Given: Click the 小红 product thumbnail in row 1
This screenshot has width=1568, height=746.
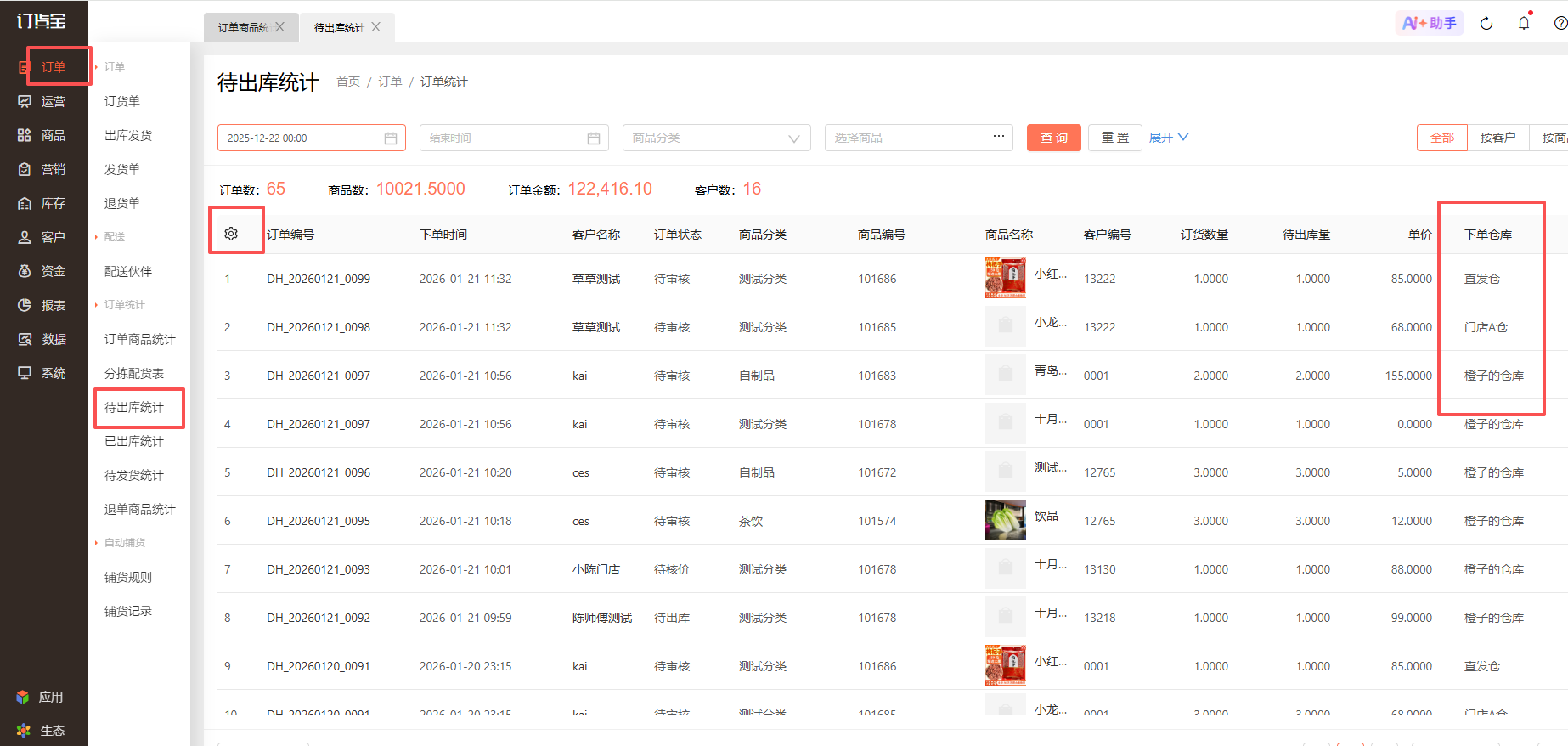Looking at the screenshot, I should pyautogui.click(x=1006, y=278).
